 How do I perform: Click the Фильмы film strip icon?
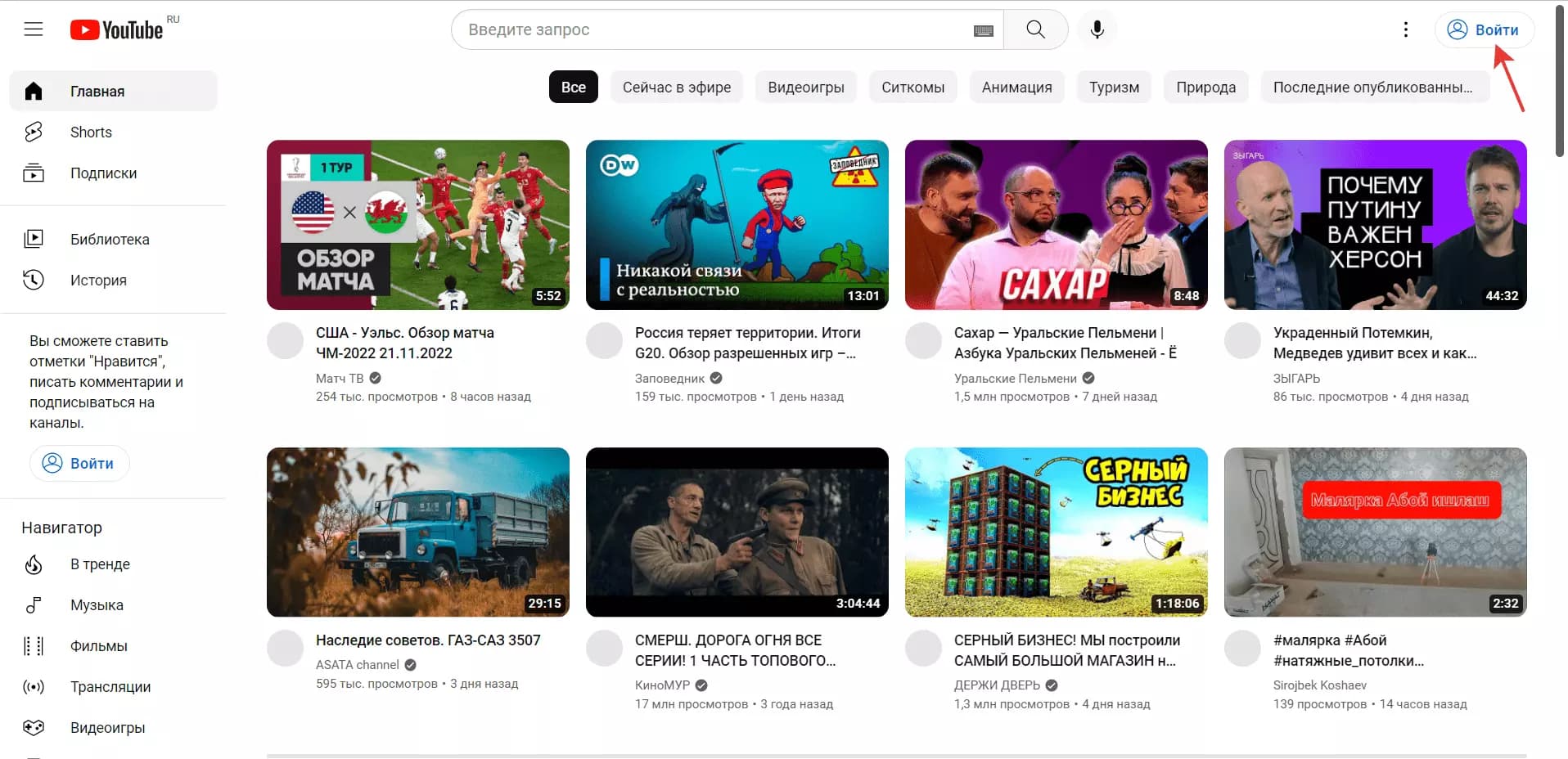[x=34, y=646]
